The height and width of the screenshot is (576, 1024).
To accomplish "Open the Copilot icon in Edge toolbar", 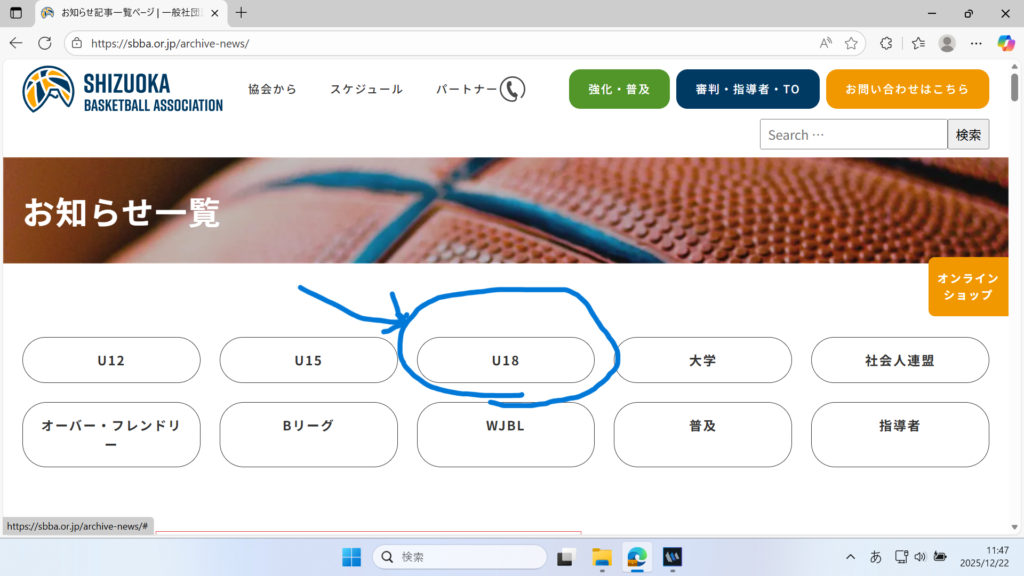I will [x=1005, y=43].
